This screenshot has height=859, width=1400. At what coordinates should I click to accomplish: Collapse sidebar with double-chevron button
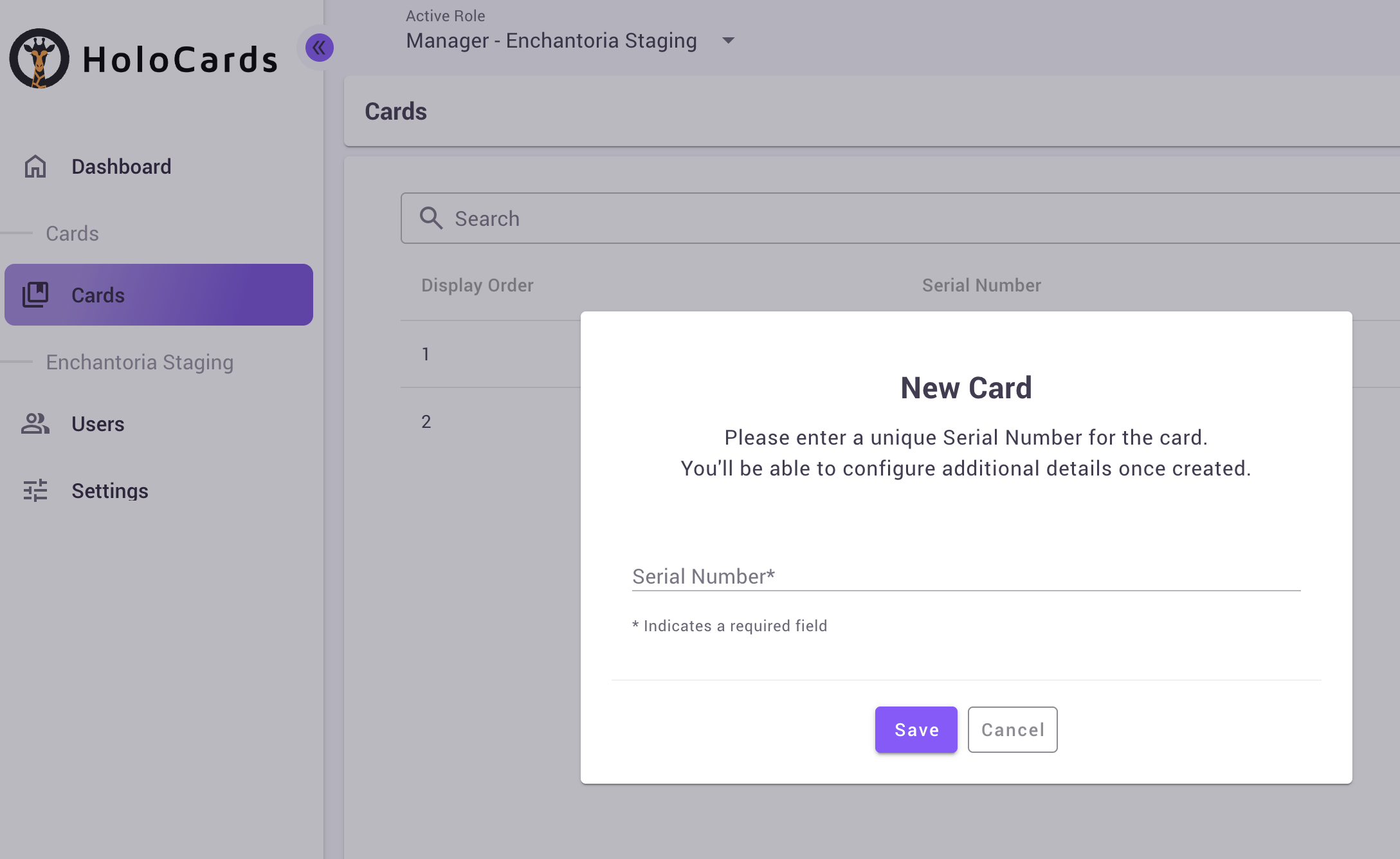pyautogui.click(x=319, y=48)
